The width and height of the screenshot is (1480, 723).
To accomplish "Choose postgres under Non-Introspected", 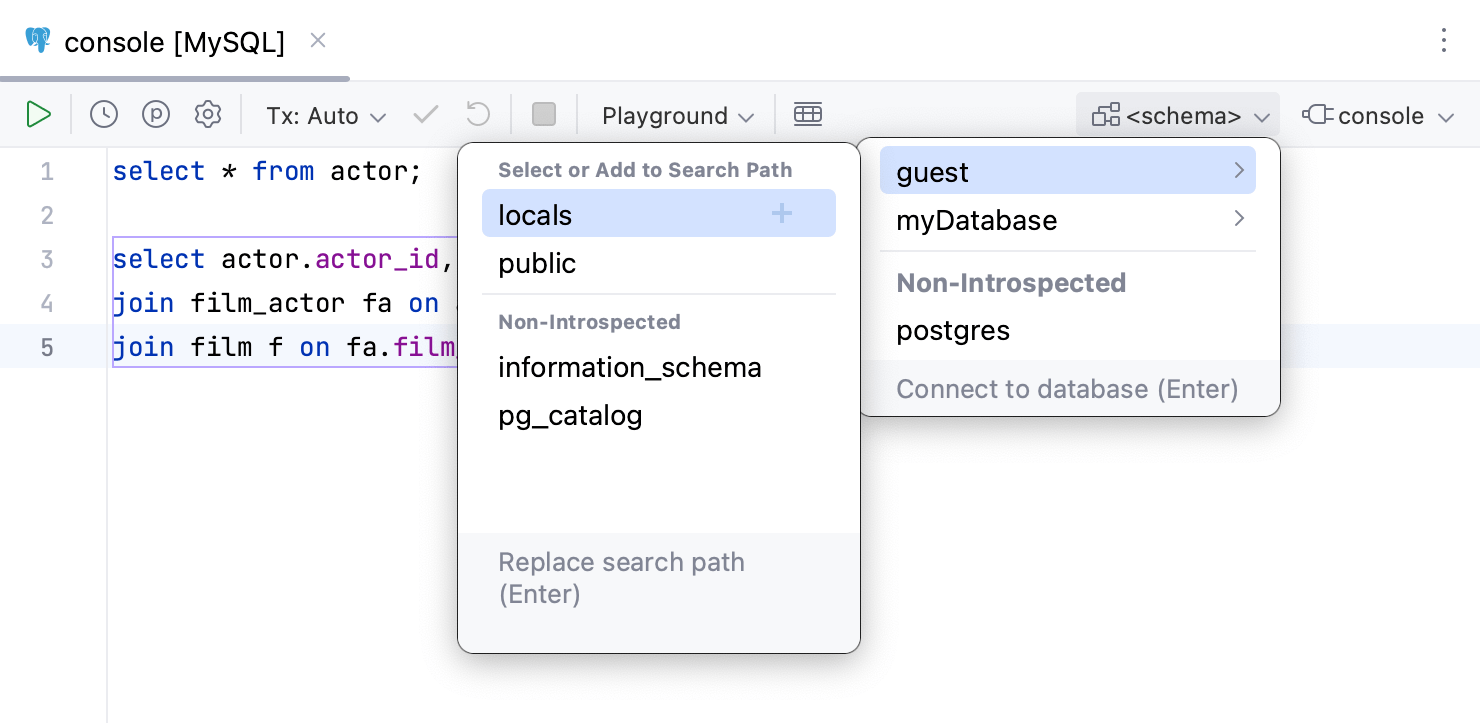I will click(953, 330).
